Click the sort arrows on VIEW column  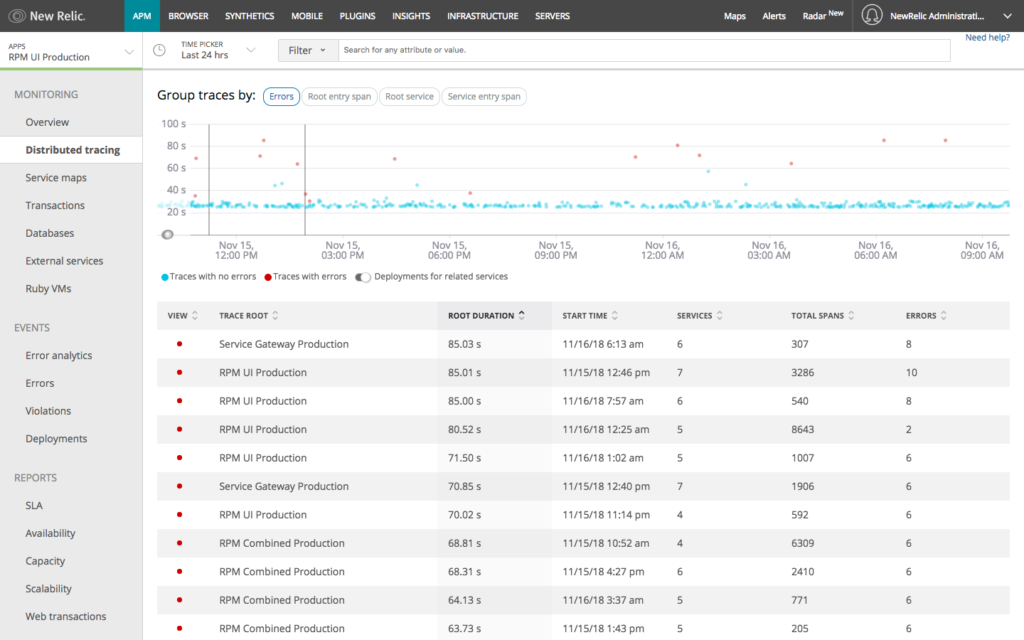point(195,315)
